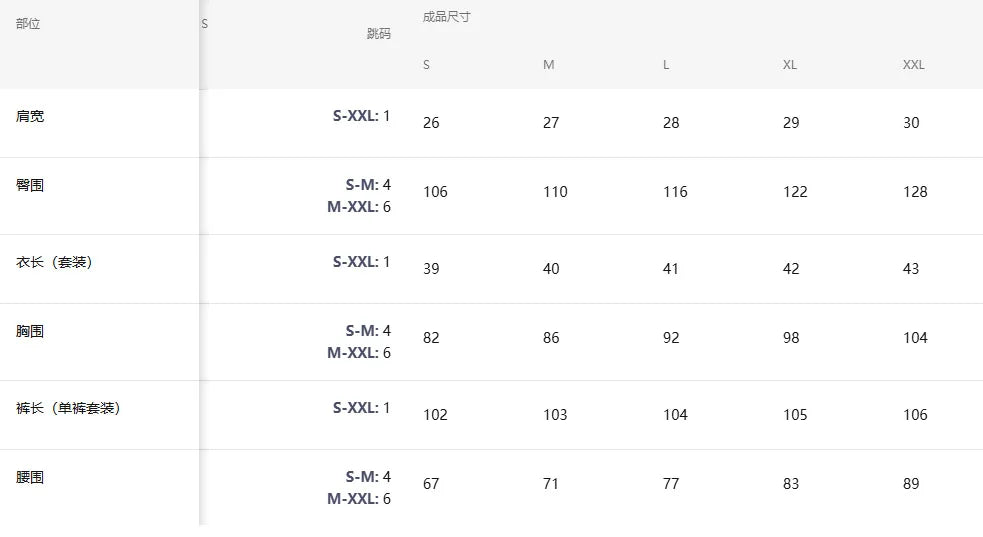Click the 成品尺寸 header label

(446, 17)
